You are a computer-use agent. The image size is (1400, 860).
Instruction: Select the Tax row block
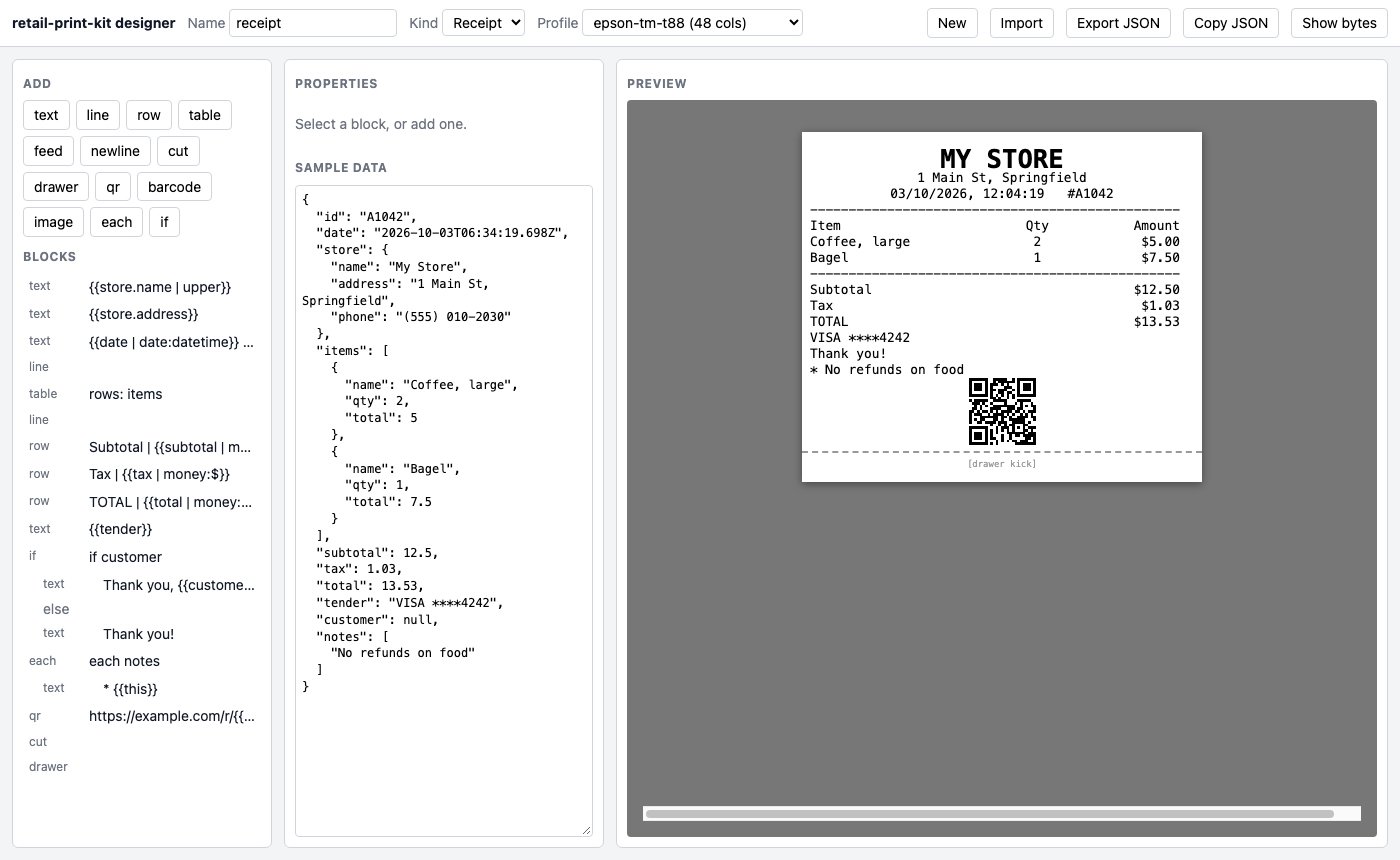[x=142, y=474]
